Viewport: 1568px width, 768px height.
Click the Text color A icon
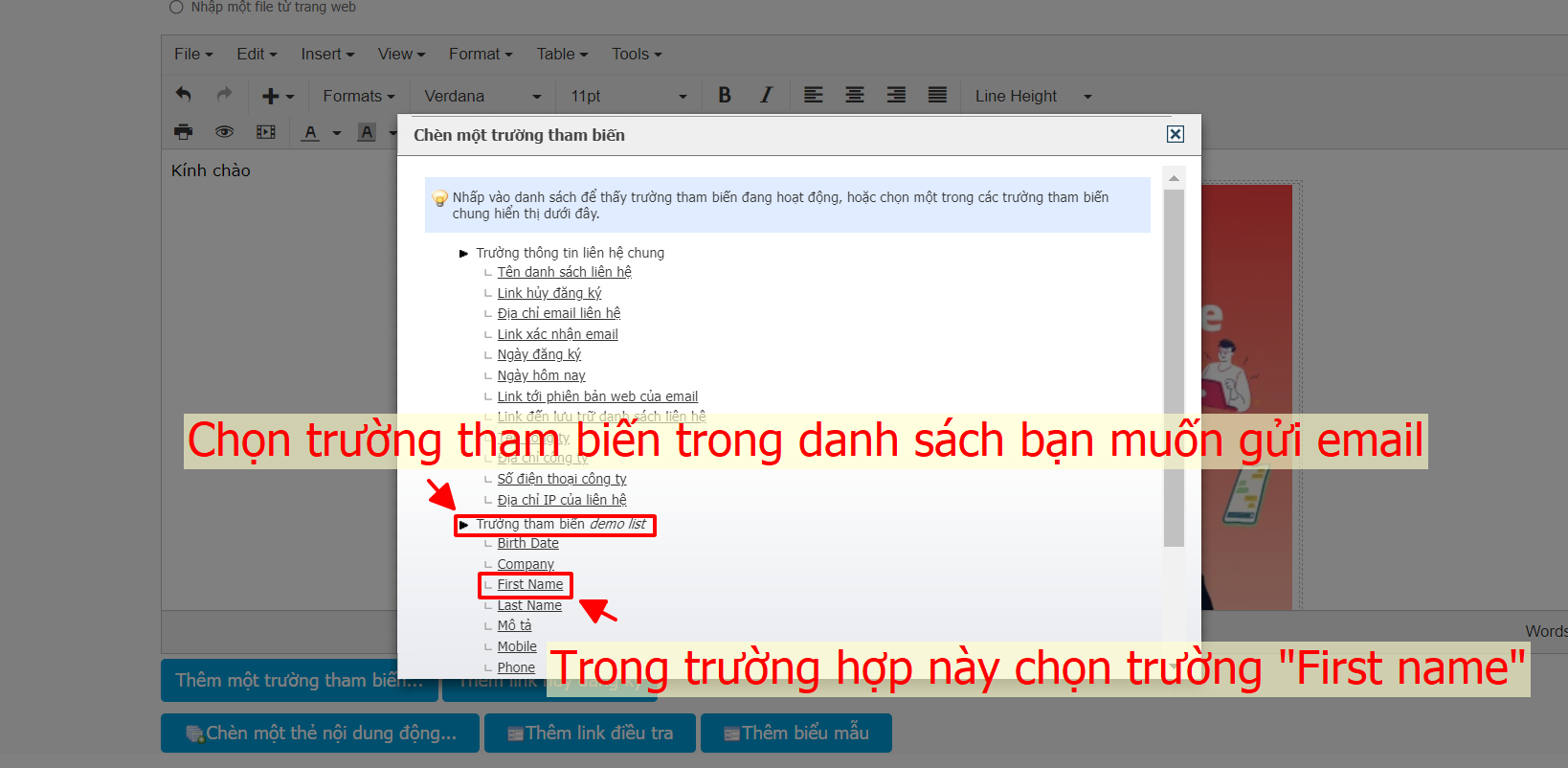pyautogui.click(x=310, y=132)
